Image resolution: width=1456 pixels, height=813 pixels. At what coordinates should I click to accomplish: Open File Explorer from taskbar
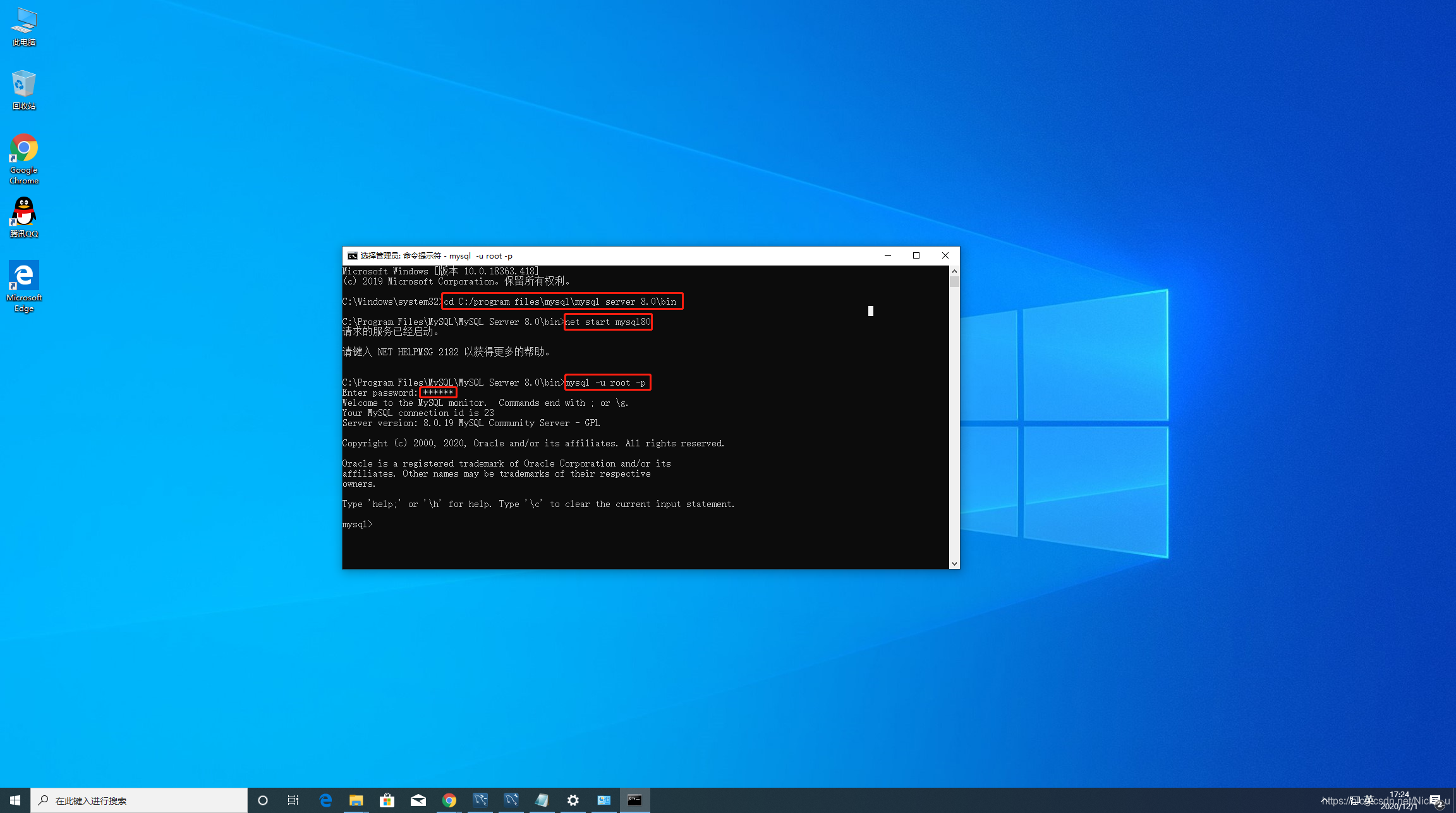pyautogui.click(x=356, y=800)
